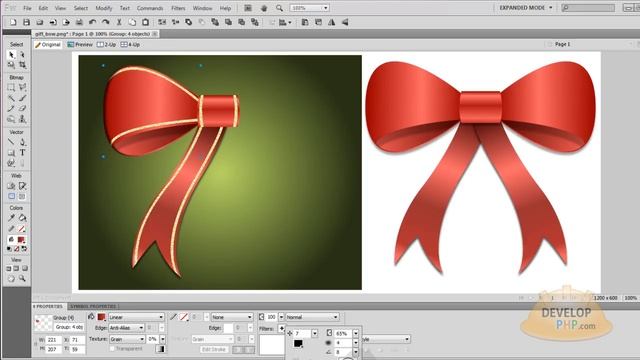This screenshot has height=360, width=640.
Task: Click the Add filters plus button
Action: click(281, 328)
